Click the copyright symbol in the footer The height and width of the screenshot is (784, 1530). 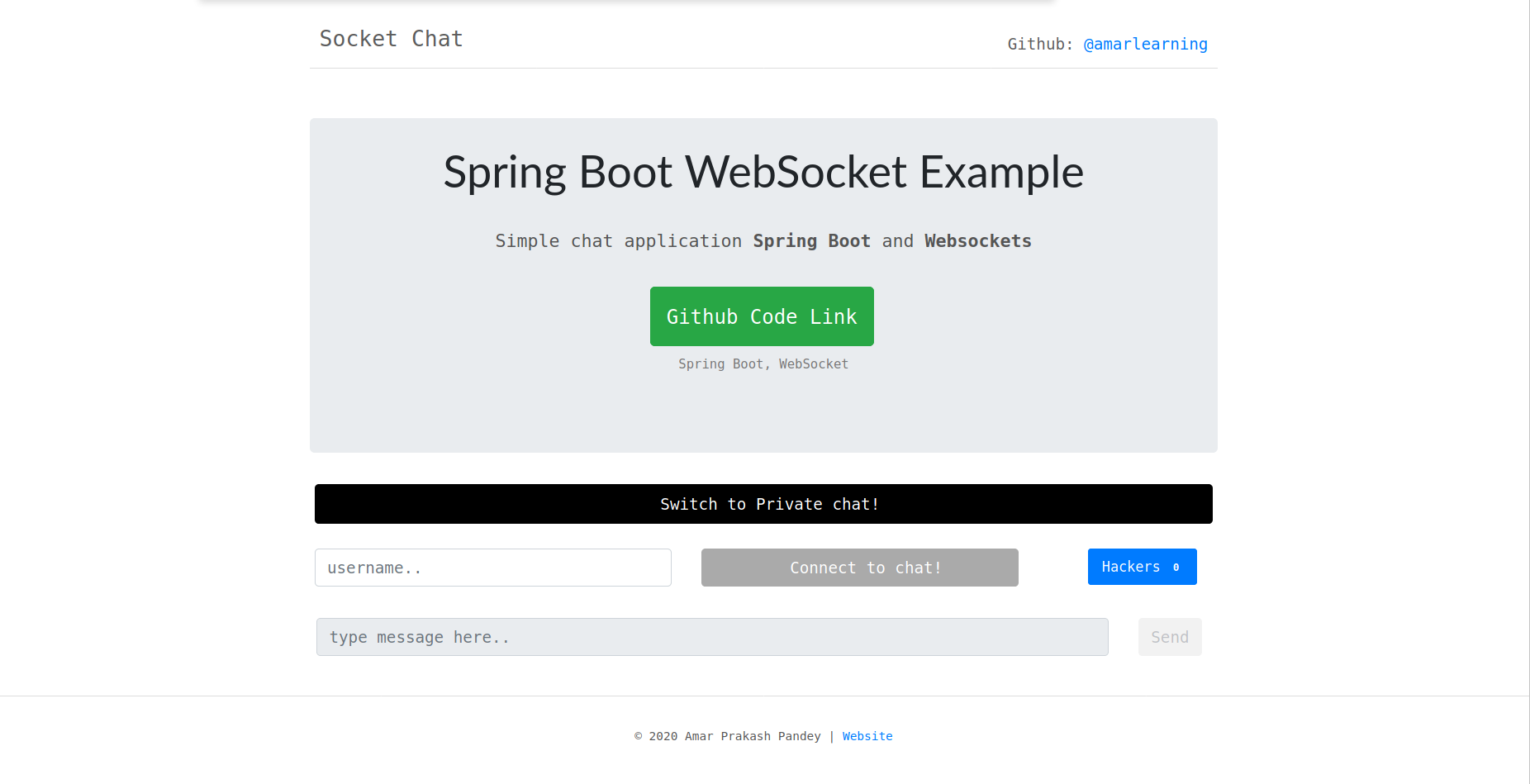tap(639, 736)
